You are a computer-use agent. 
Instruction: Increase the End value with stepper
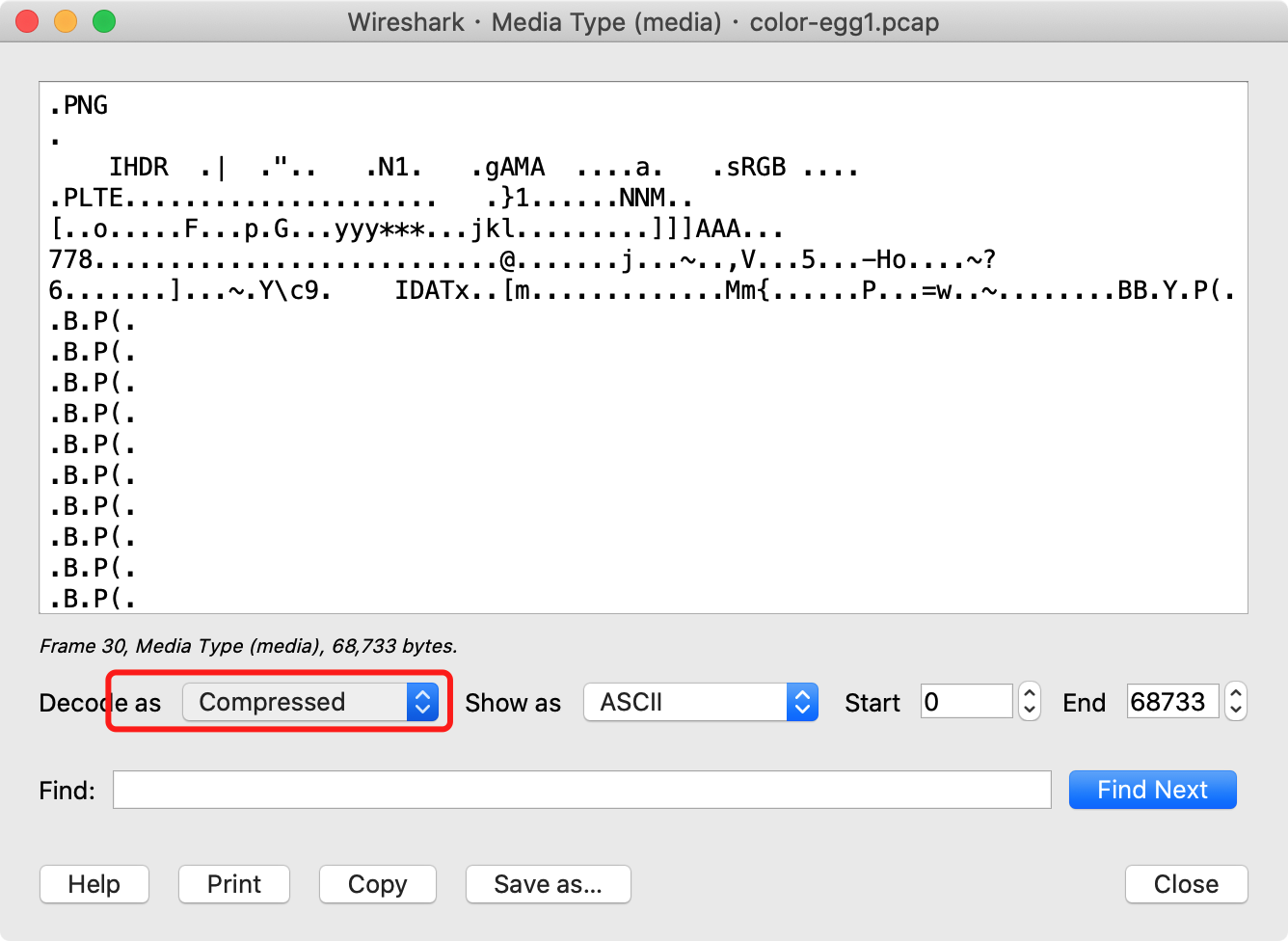(1235, 693)
